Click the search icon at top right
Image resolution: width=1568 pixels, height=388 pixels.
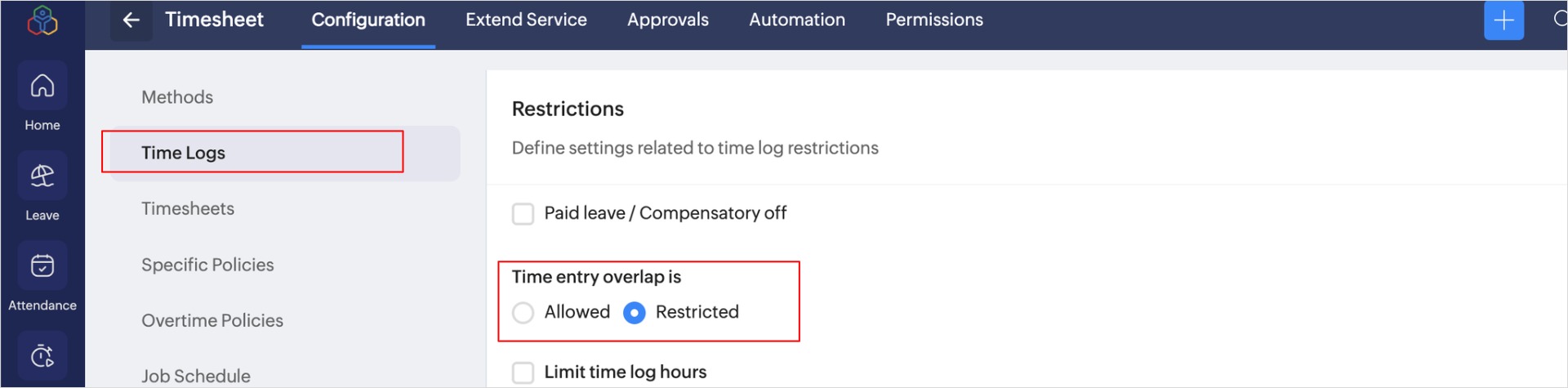(x=1560, y=20)
